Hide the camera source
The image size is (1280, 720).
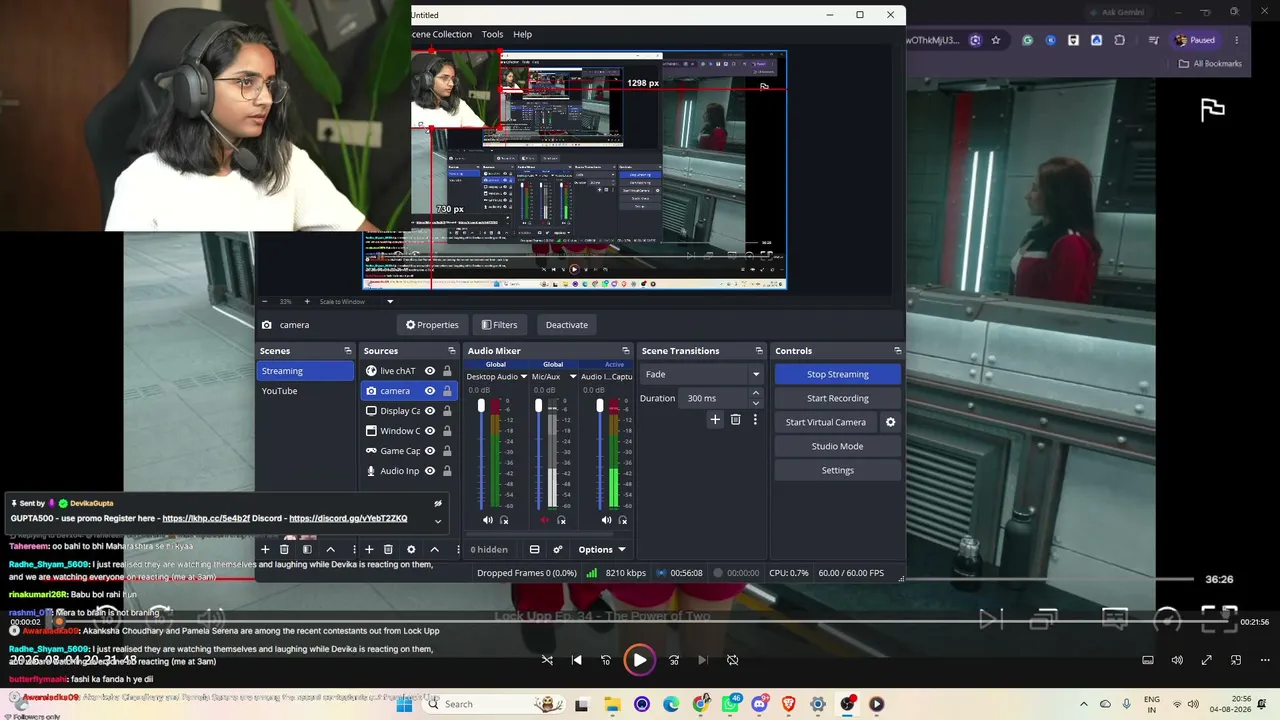click(430, 391)
